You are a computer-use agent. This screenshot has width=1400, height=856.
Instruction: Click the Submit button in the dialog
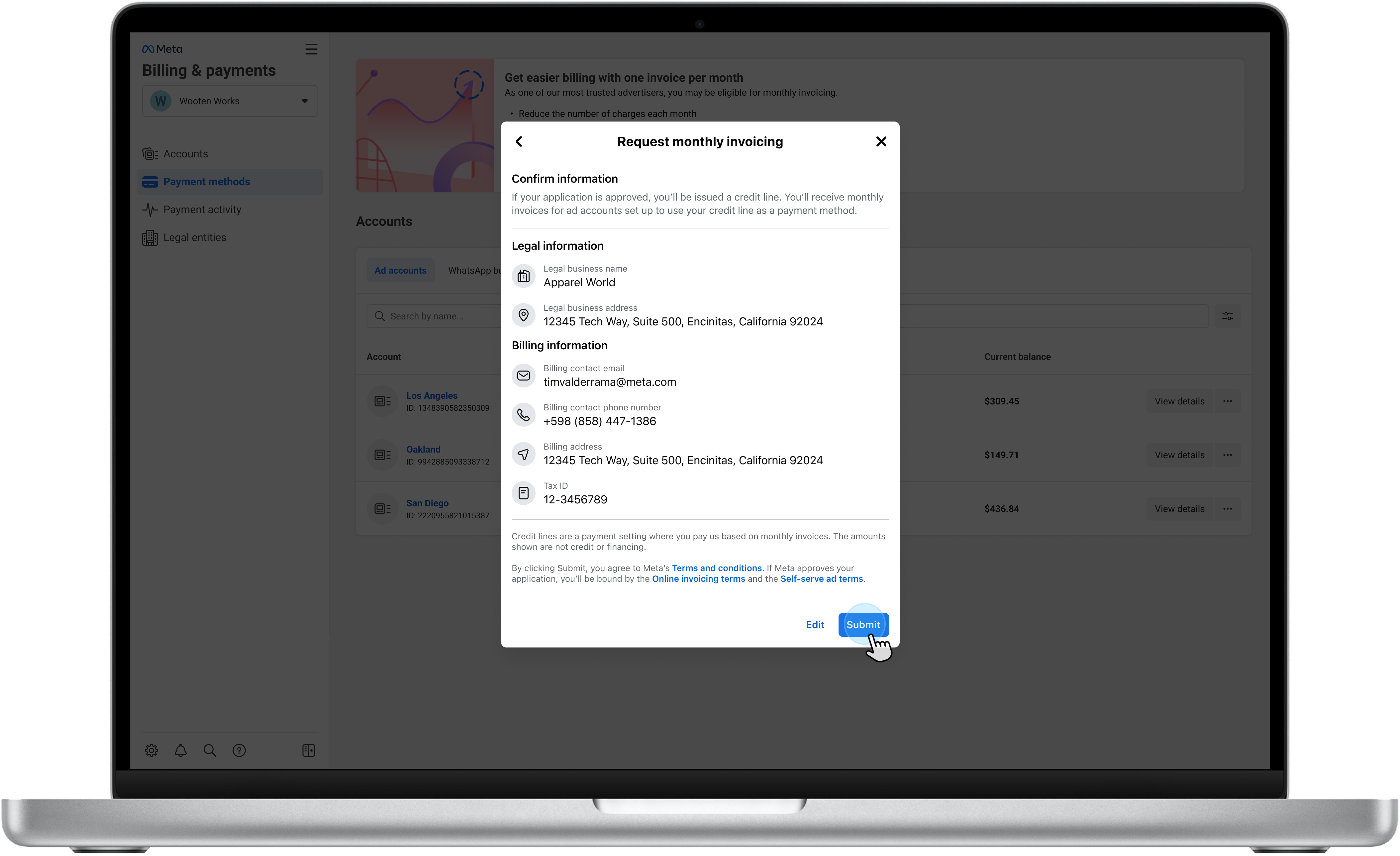coord(863,624)
